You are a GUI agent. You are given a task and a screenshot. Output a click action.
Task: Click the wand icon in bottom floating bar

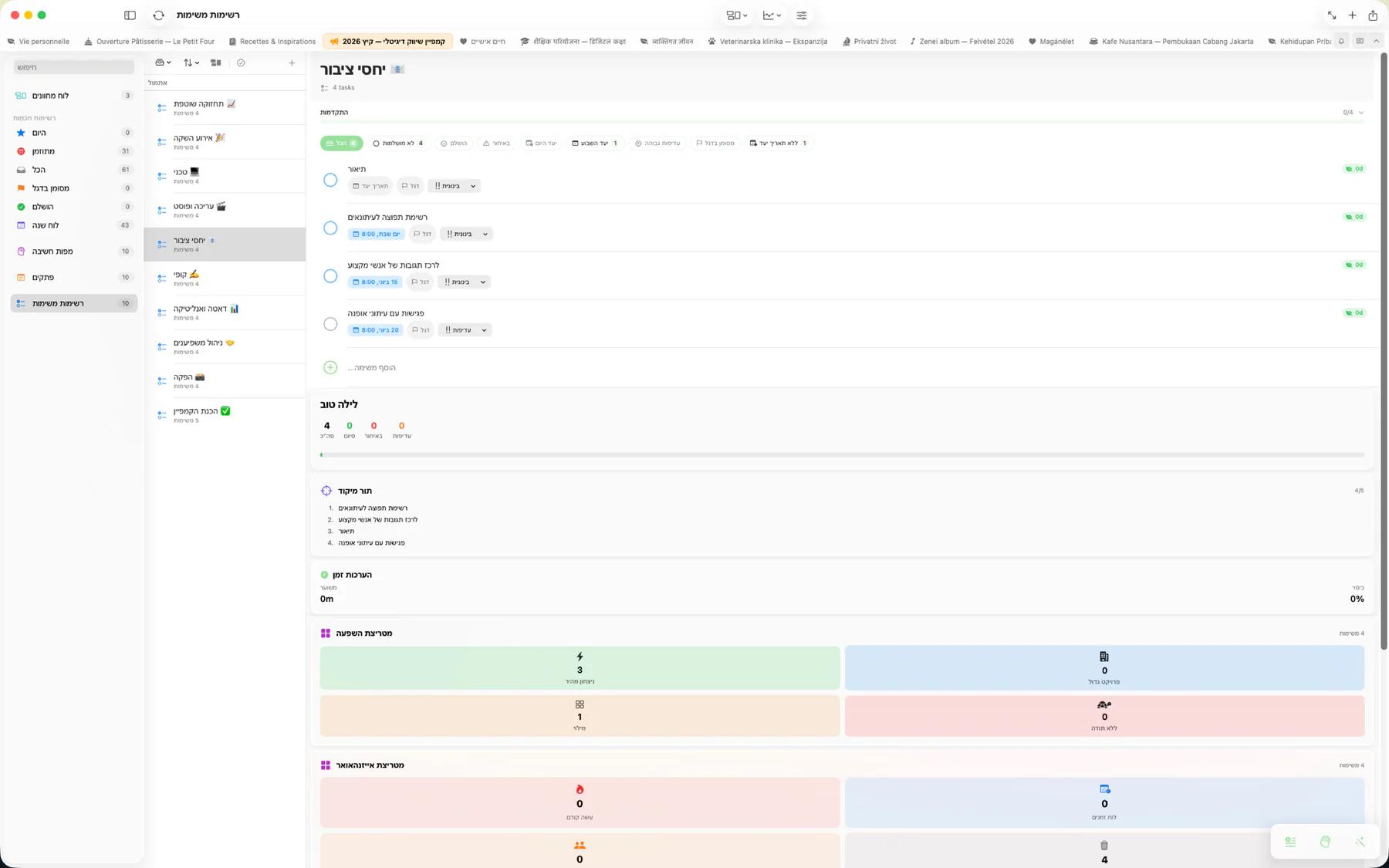click(x=1360, y=842)
